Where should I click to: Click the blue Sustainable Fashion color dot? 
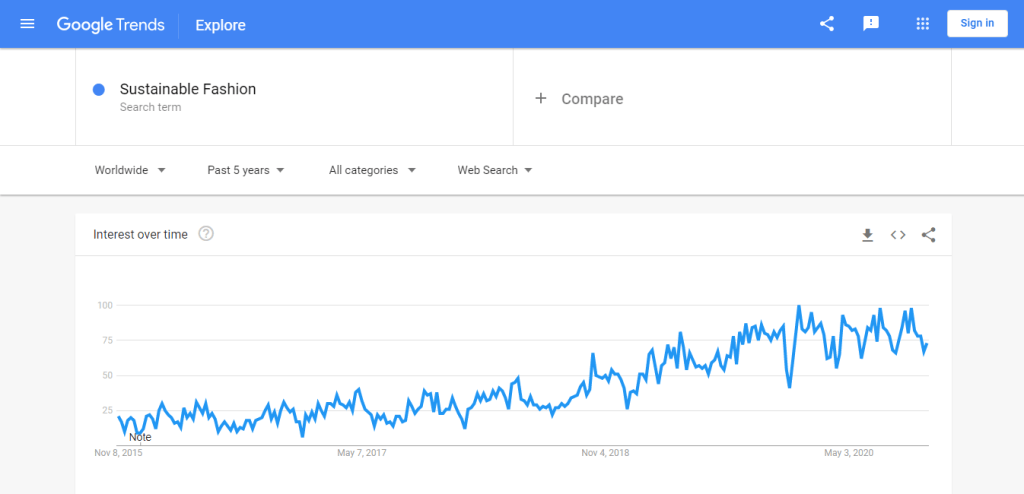99,89
